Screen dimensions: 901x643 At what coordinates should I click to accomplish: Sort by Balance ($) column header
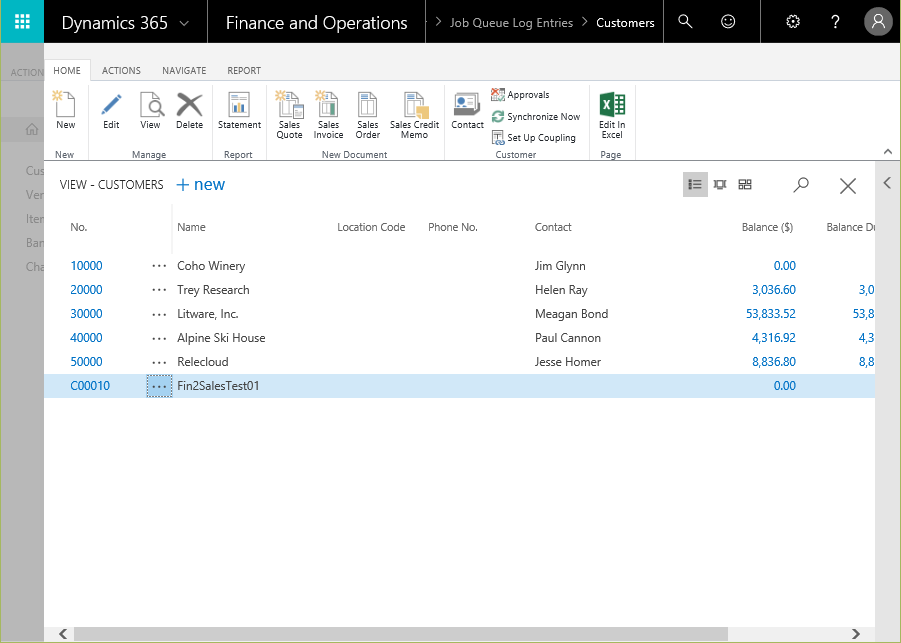click(x=767, y=227)
